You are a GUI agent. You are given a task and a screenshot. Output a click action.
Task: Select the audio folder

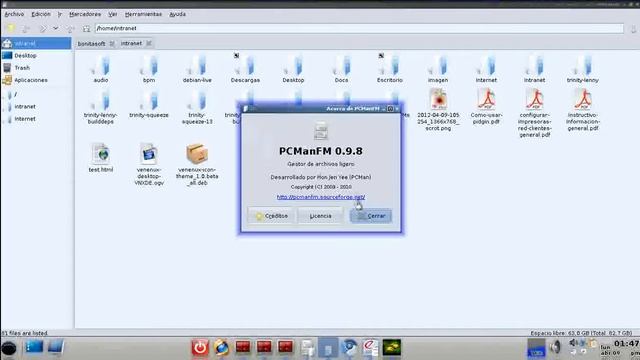(x=101, y=69)
